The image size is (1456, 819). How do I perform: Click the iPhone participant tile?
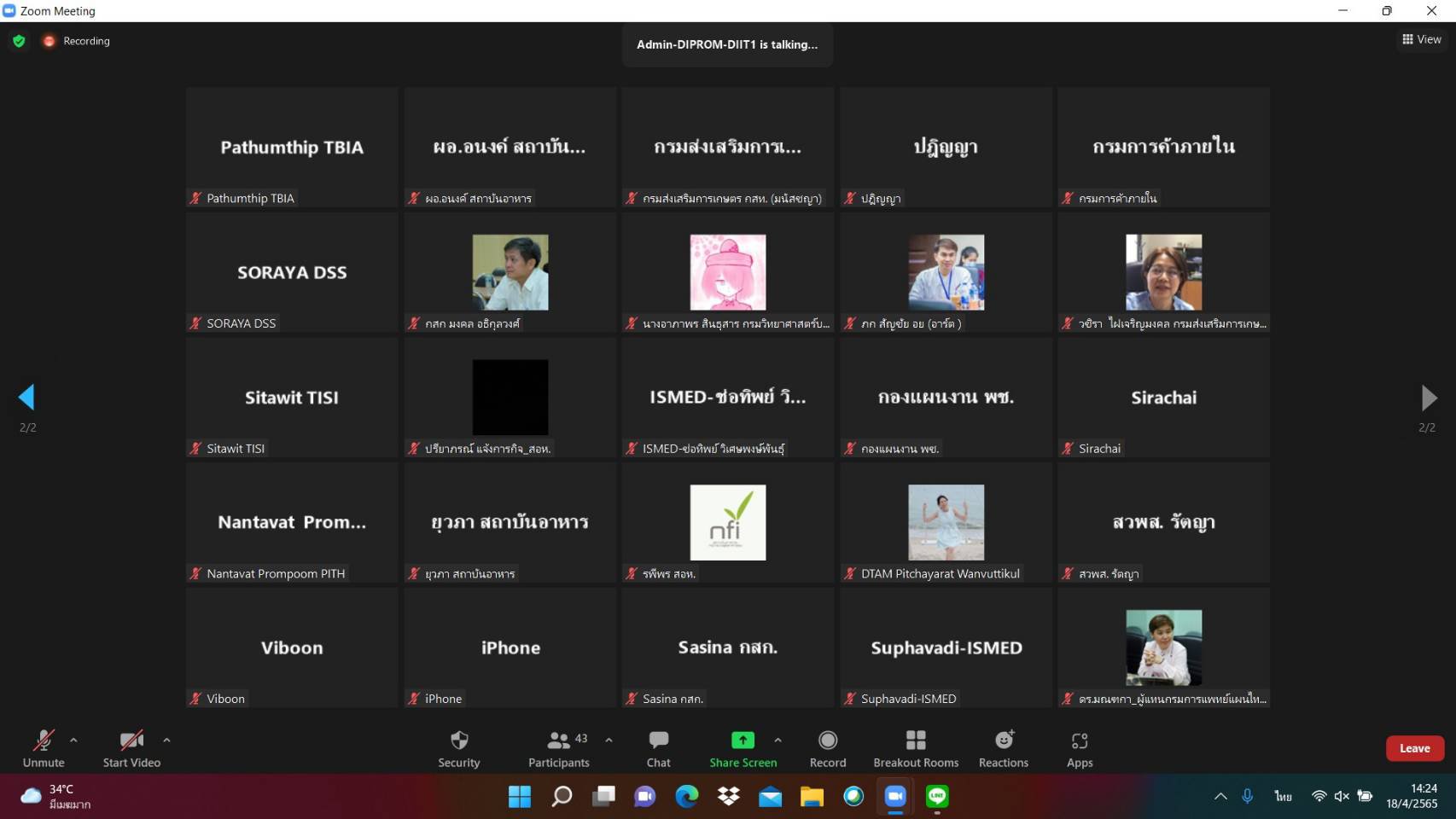pos(510,648)
